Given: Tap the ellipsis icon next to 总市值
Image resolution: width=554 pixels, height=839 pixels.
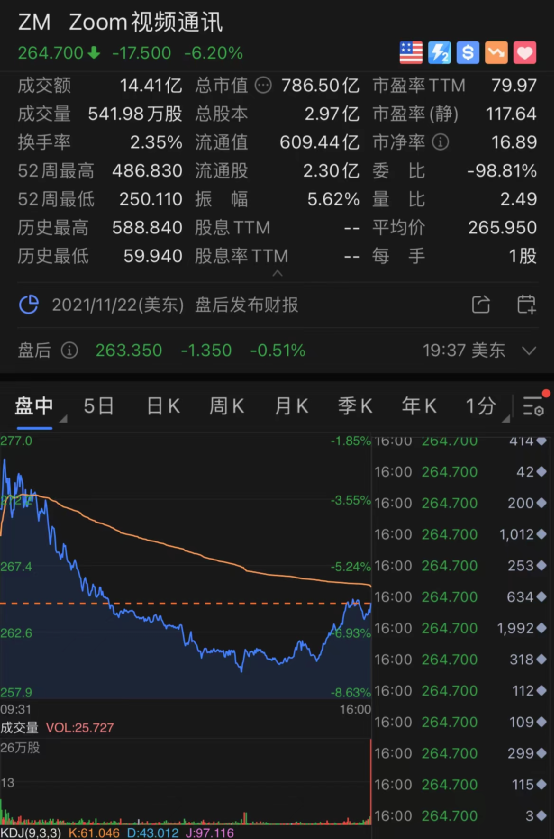Looking at the screenshot, I should [263, 85].
